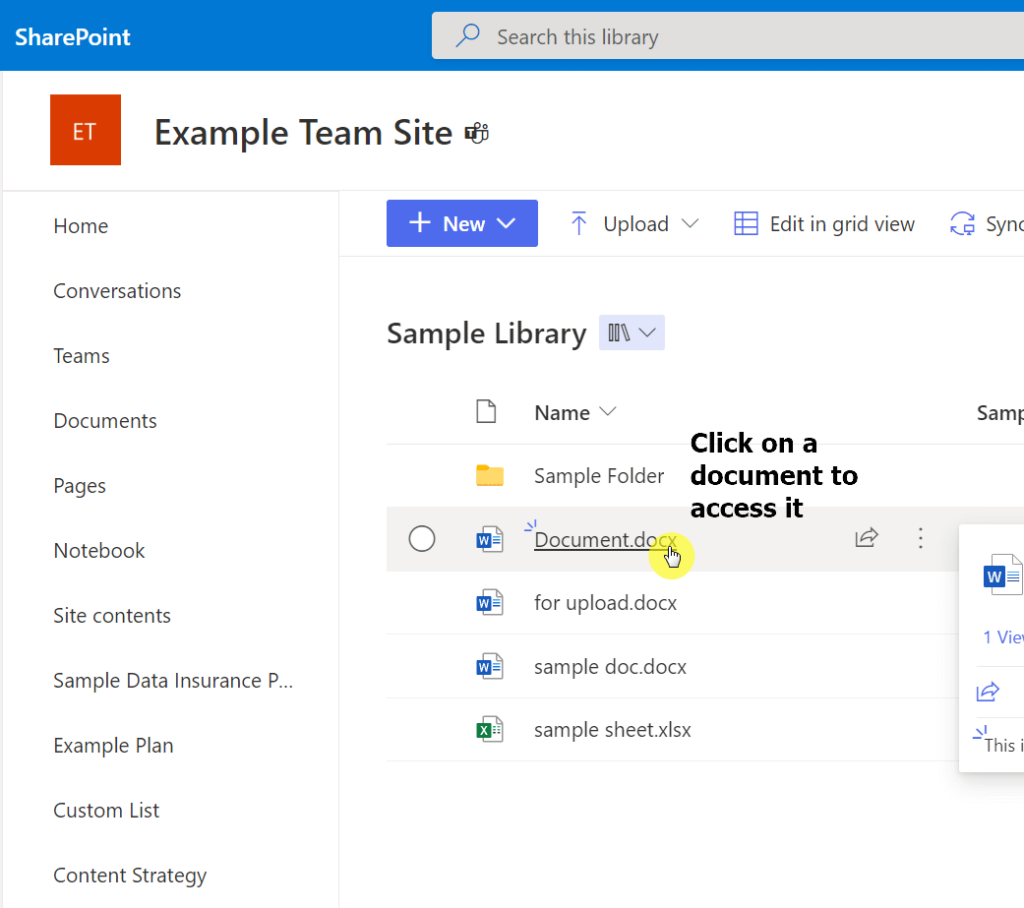Click the search magnifier icon

tap(468, 36)
